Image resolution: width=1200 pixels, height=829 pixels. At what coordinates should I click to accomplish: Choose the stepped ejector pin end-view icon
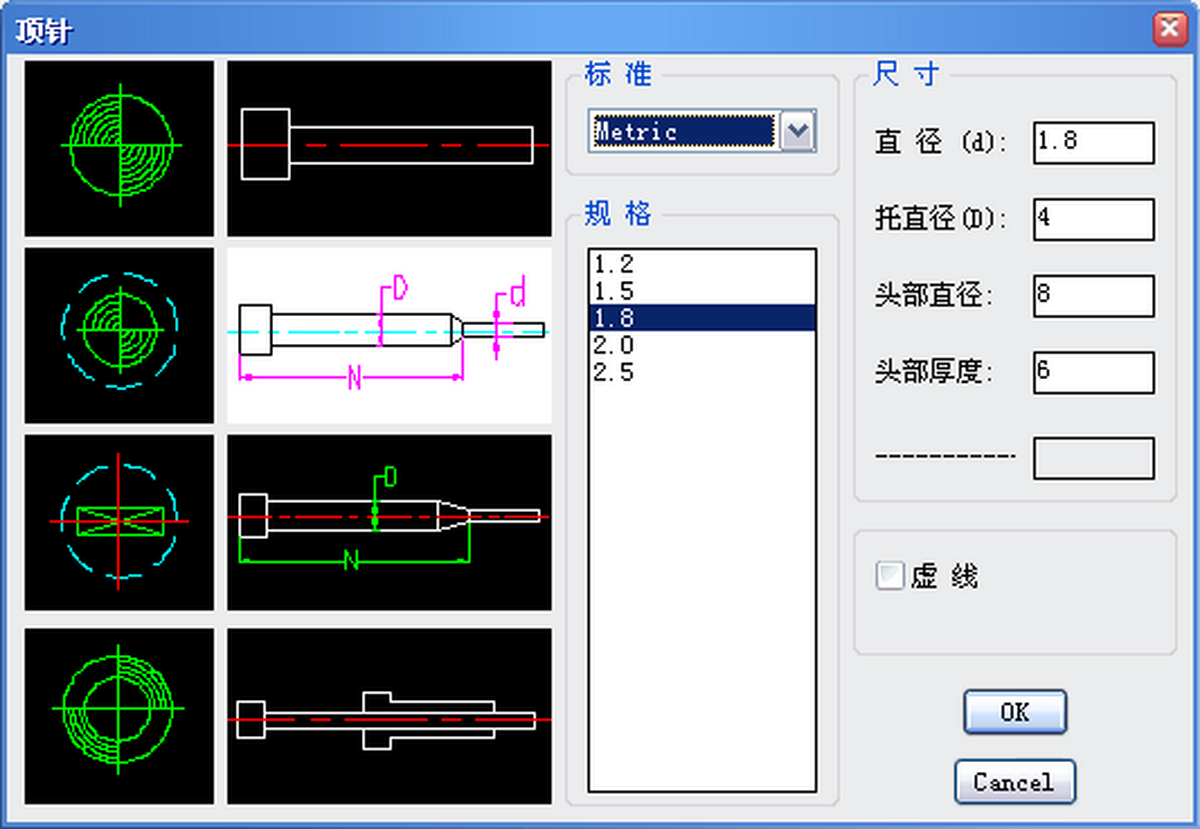click(119, 335)
